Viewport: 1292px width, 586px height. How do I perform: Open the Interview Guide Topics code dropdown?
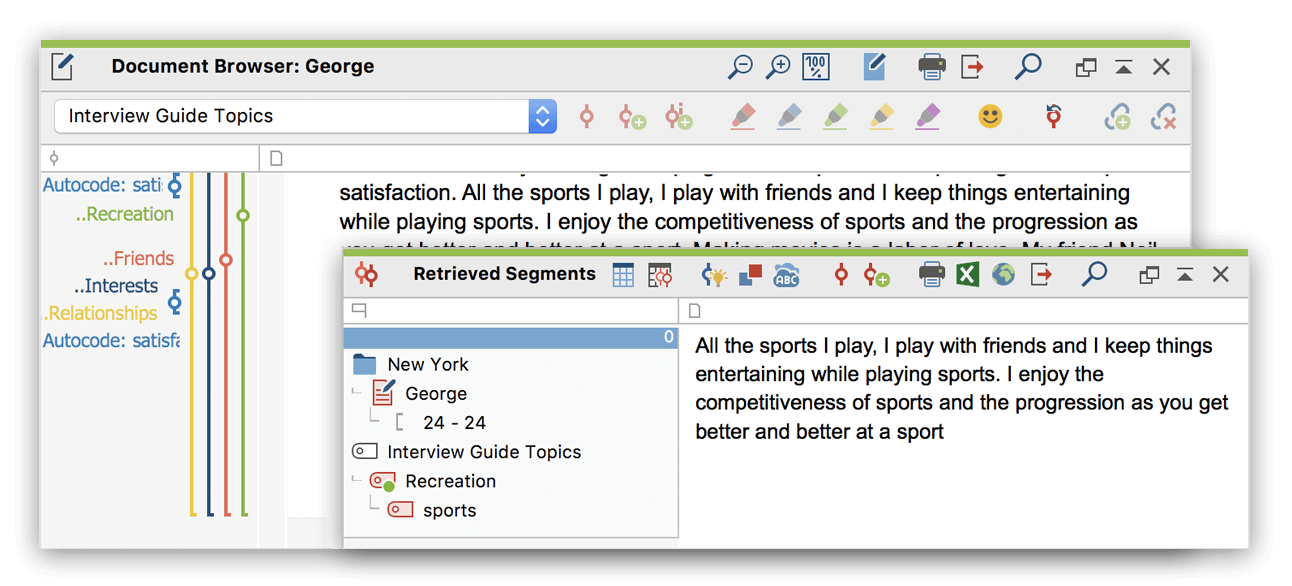(542, 116)
